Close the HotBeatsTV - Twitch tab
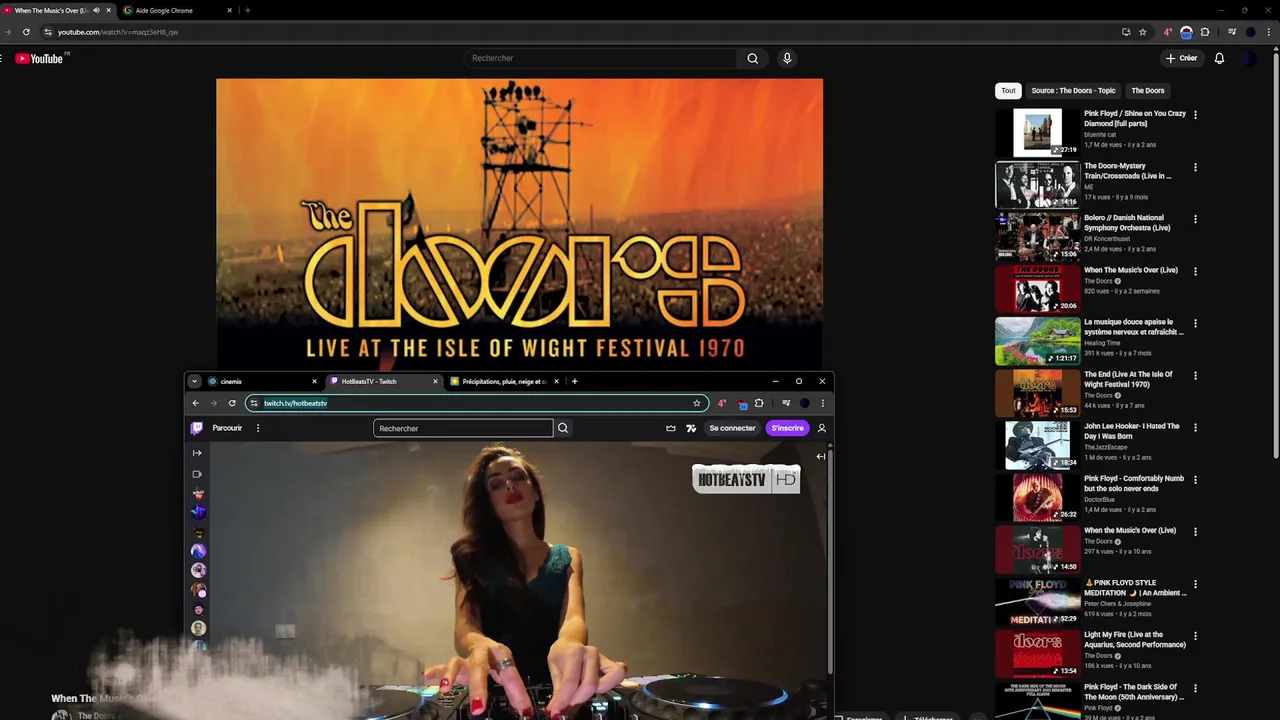The image size is (1280, 720). click(x=435, y=381)
